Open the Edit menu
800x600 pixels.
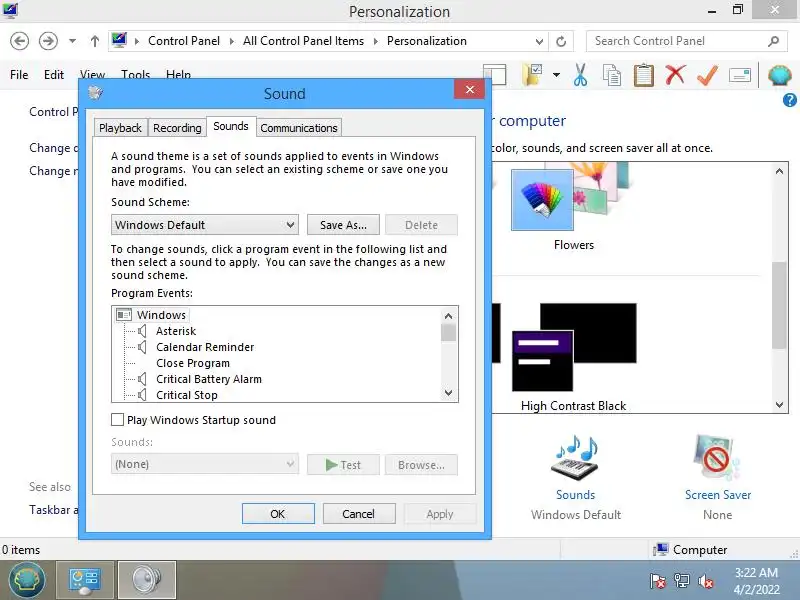click(54, 75)
